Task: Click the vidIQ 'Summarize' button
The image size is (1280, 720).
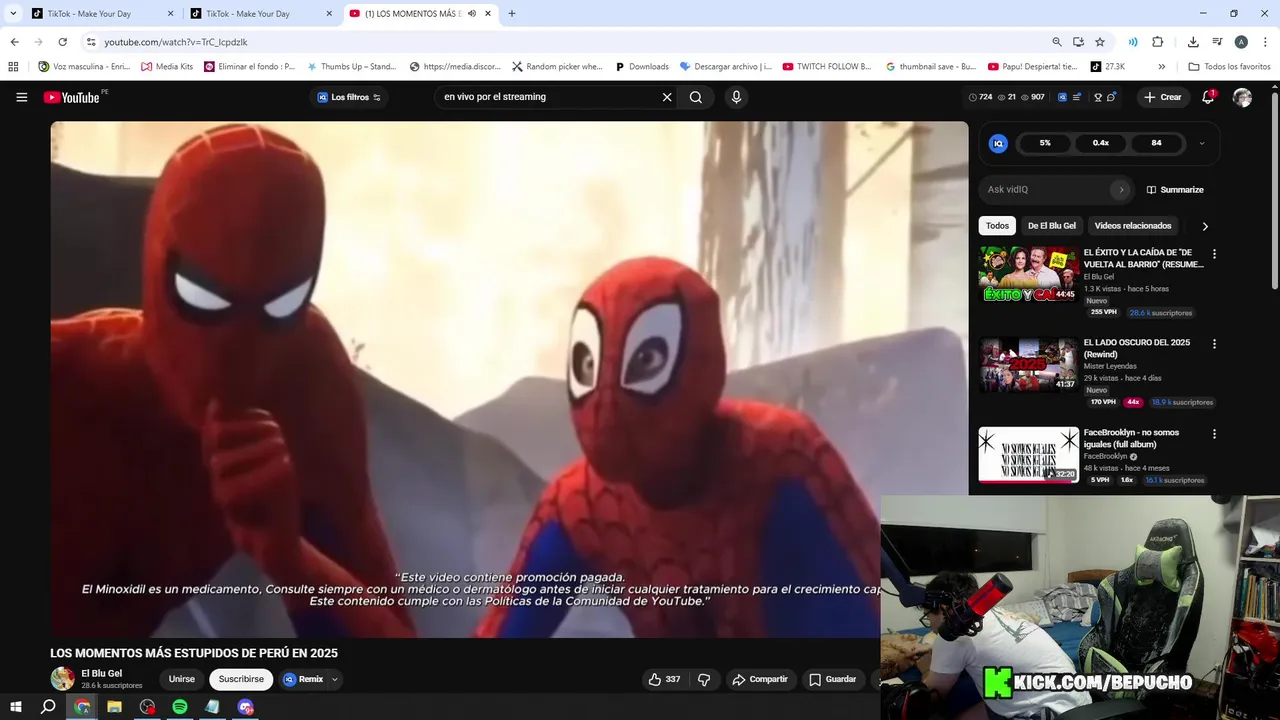Action: [1175, 190]
